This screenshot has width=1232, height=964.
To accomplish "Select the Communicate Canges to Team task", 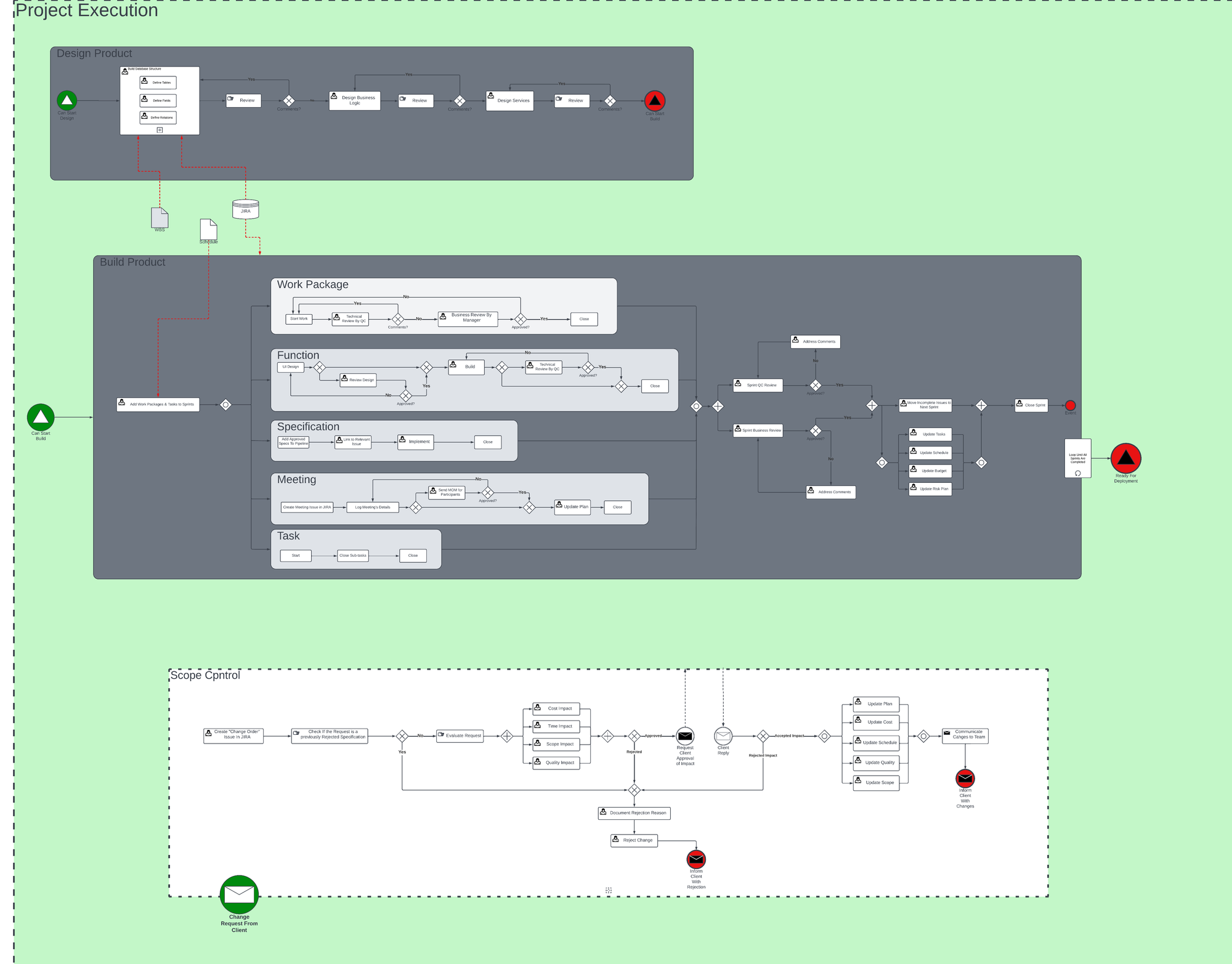I will [965, 735].
